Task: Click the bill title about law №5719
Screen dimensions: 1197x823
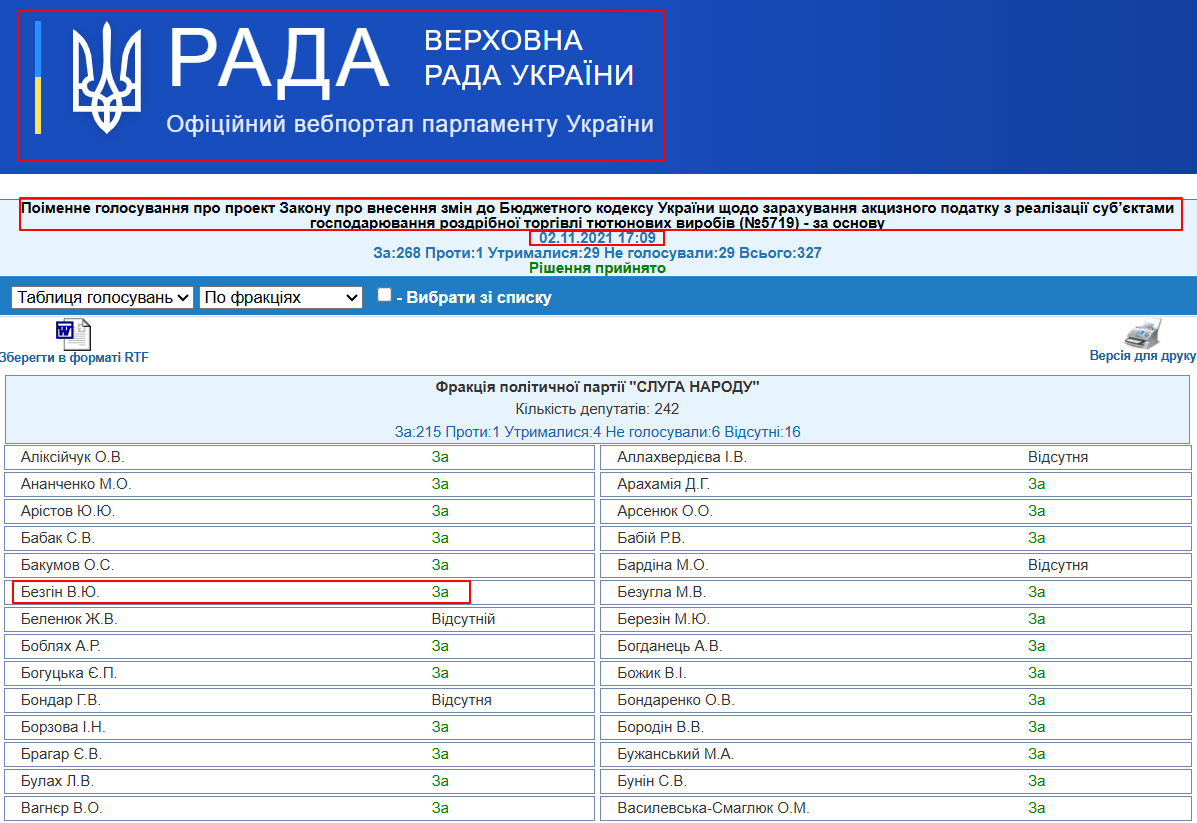Action: (597, 215)
